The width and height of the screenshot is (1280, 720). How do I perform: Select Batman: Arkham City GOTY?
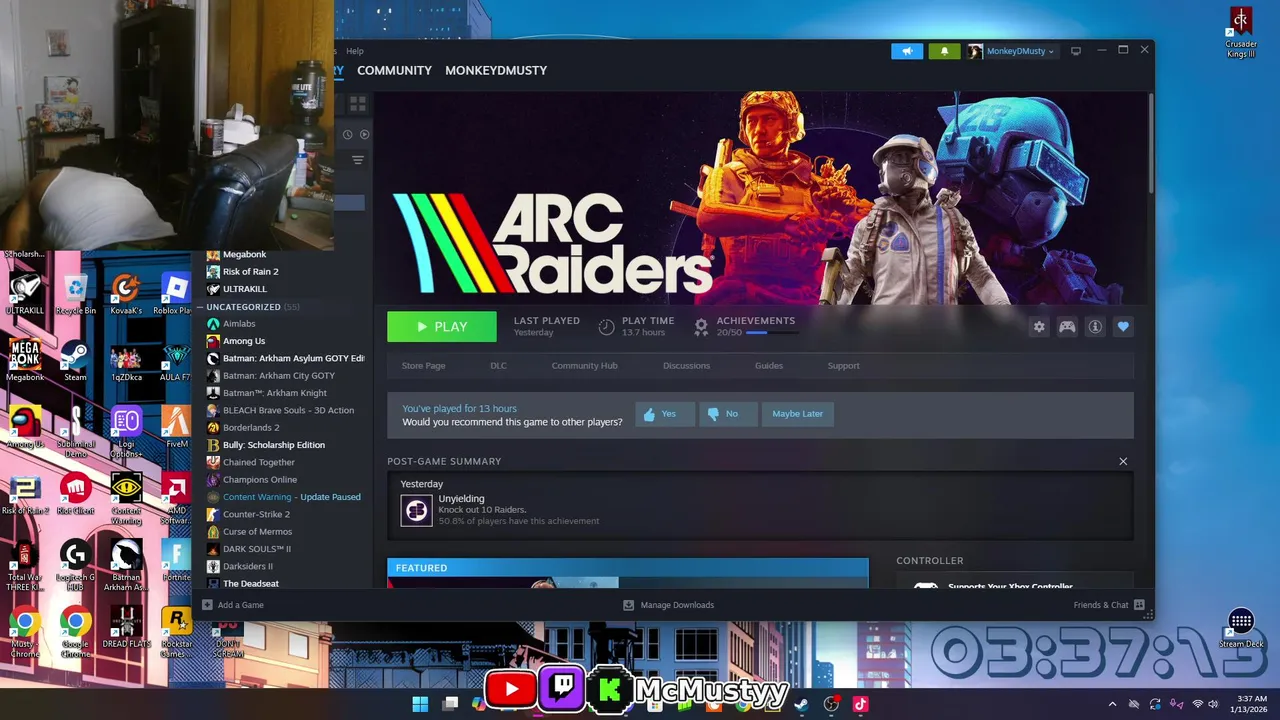278,376
